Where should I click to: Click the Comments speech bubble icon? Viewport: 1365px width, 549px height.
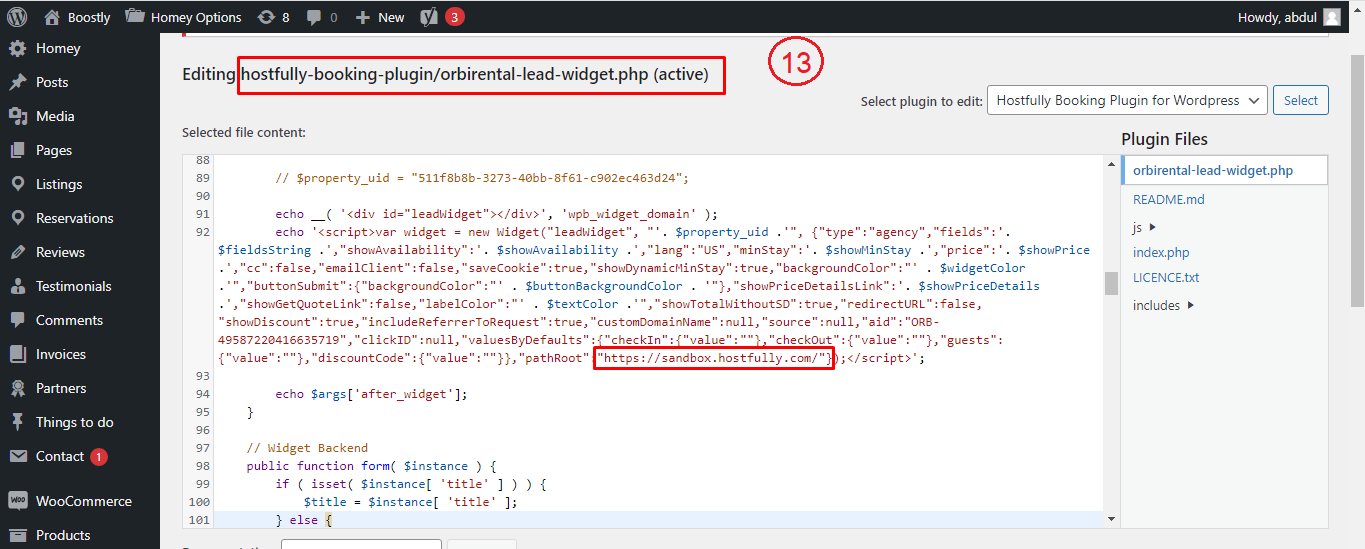pos(17,320)
